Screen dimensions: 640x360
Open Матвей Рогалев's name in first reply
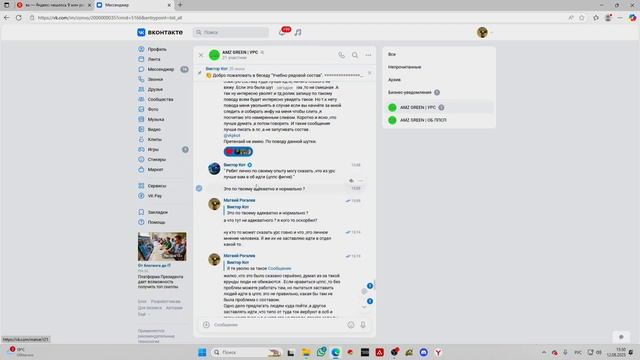coord(239,200)
